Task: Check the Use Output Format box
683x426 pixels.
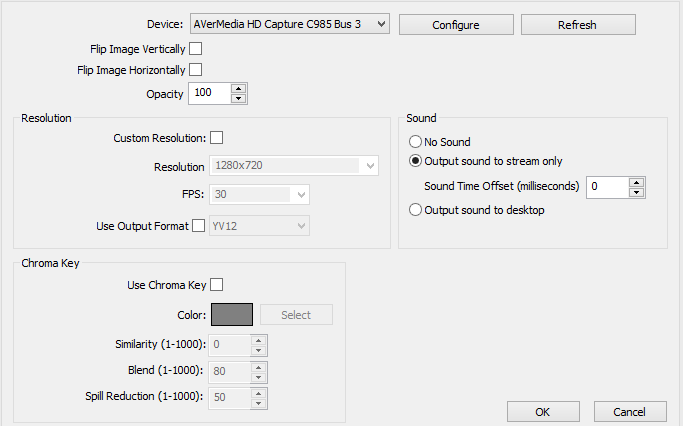Action: [x=198, y=226]
